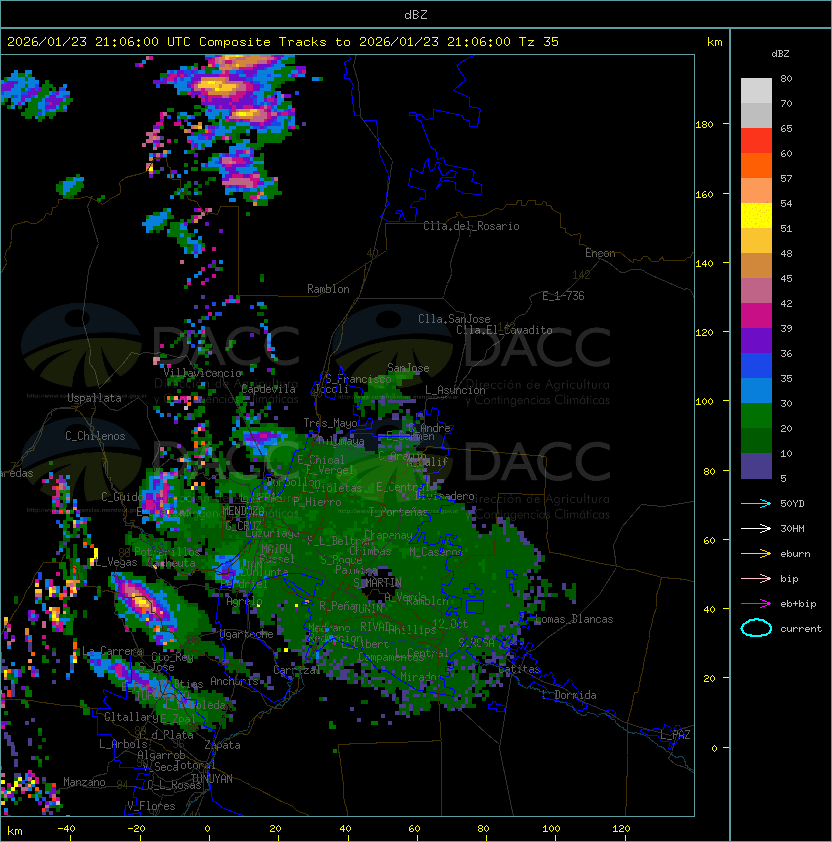Click the 'Encon' map label

click(600, 253)
